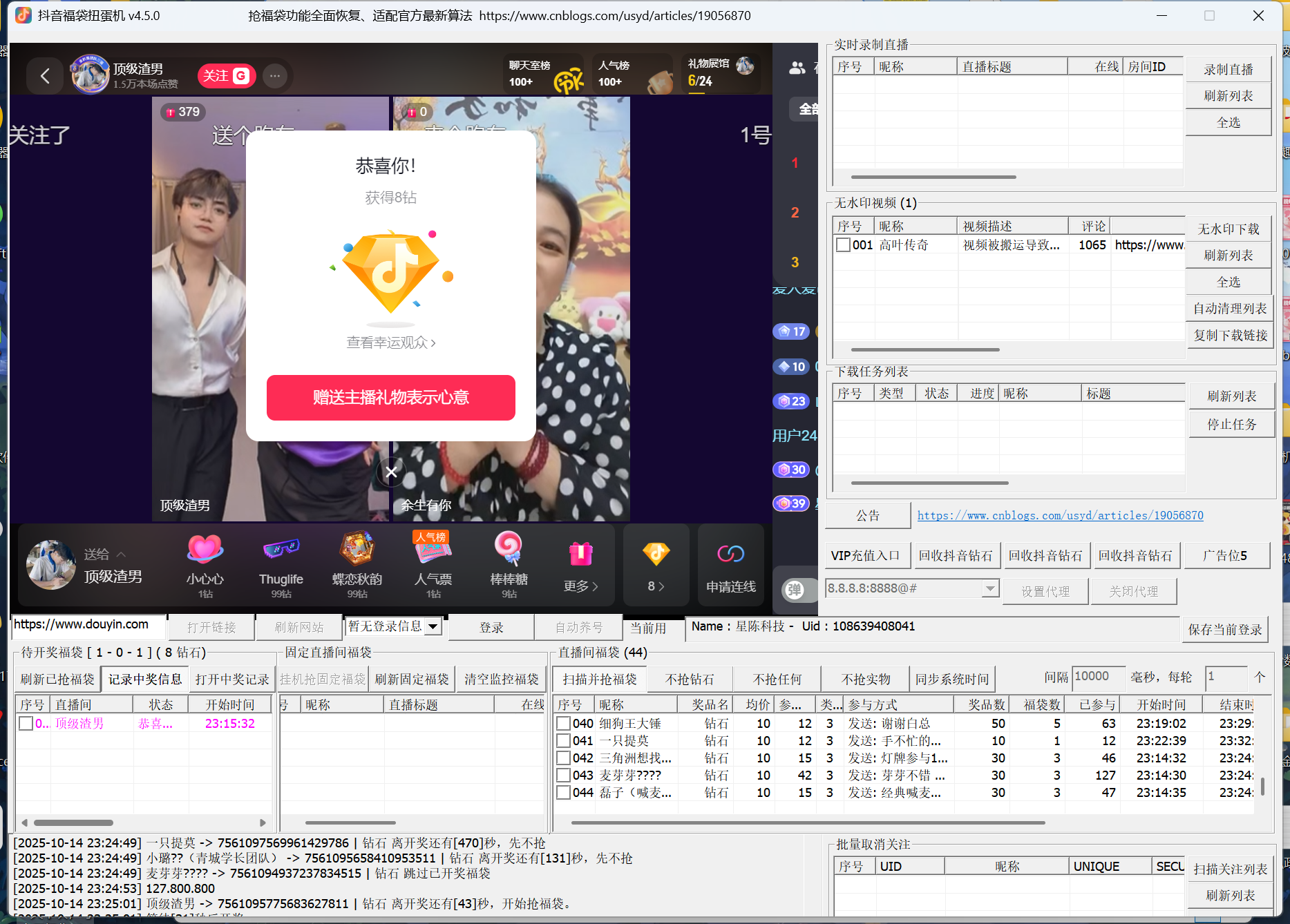Check the 001 高叶传奇 video checkbox
The width and height of the screenshot is (1290, 924).
(x=842, y=244)
